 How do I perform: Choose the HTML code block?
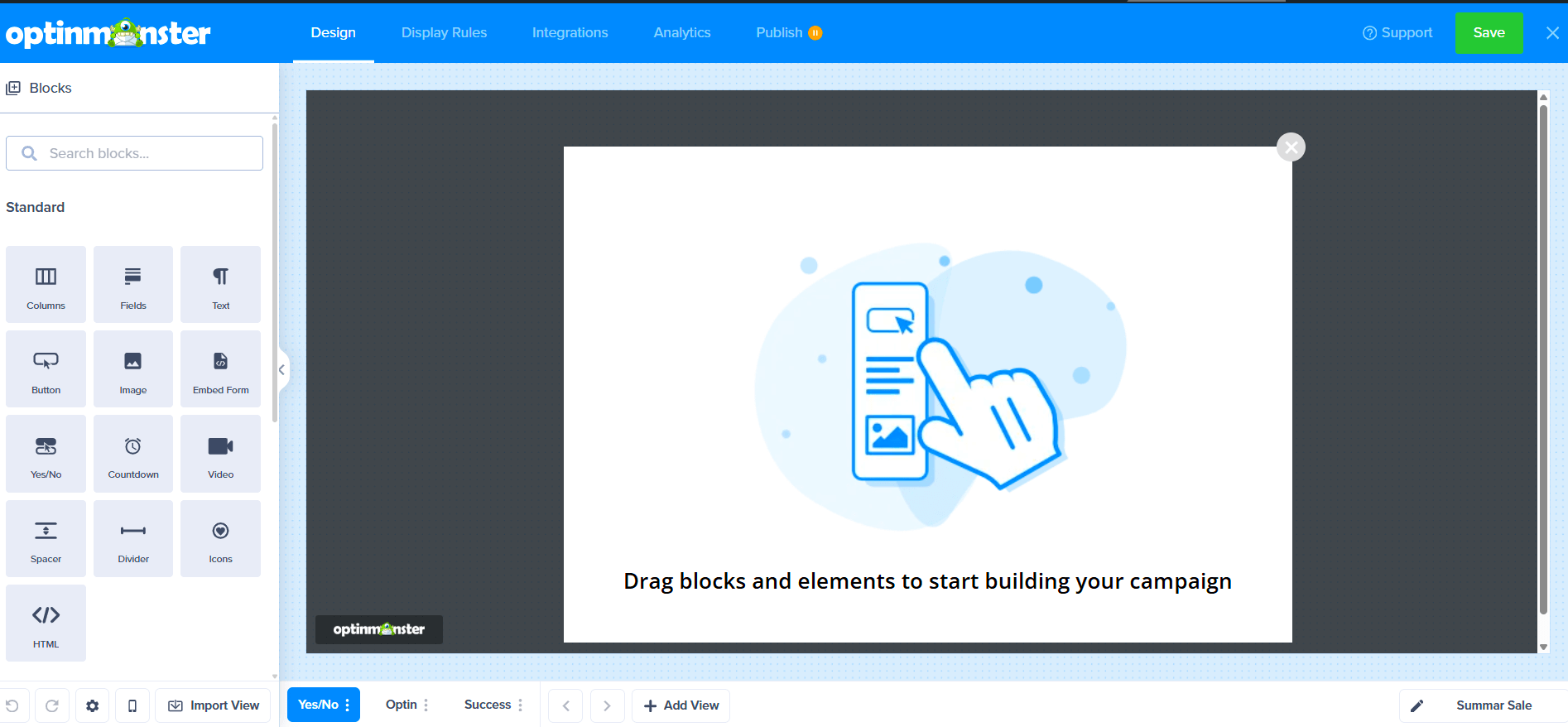tap(46, 623)
